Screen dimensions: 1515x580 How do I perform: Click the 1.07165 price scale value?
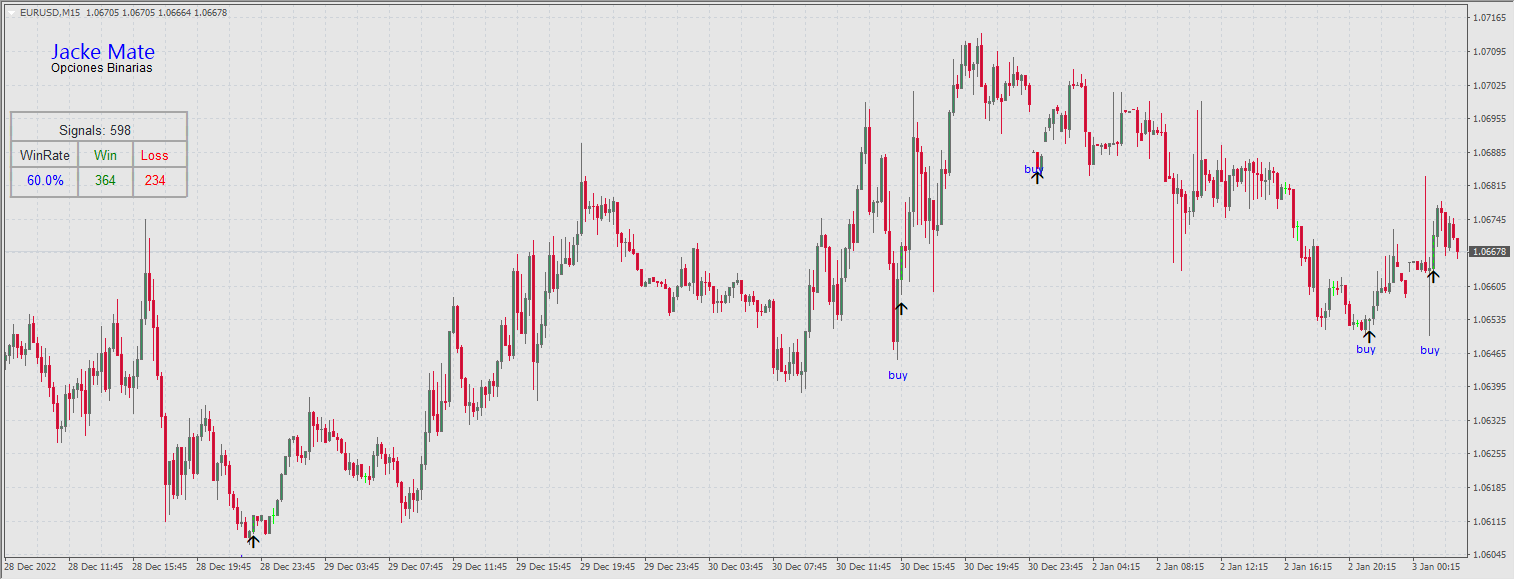(x=1491, y=17)
